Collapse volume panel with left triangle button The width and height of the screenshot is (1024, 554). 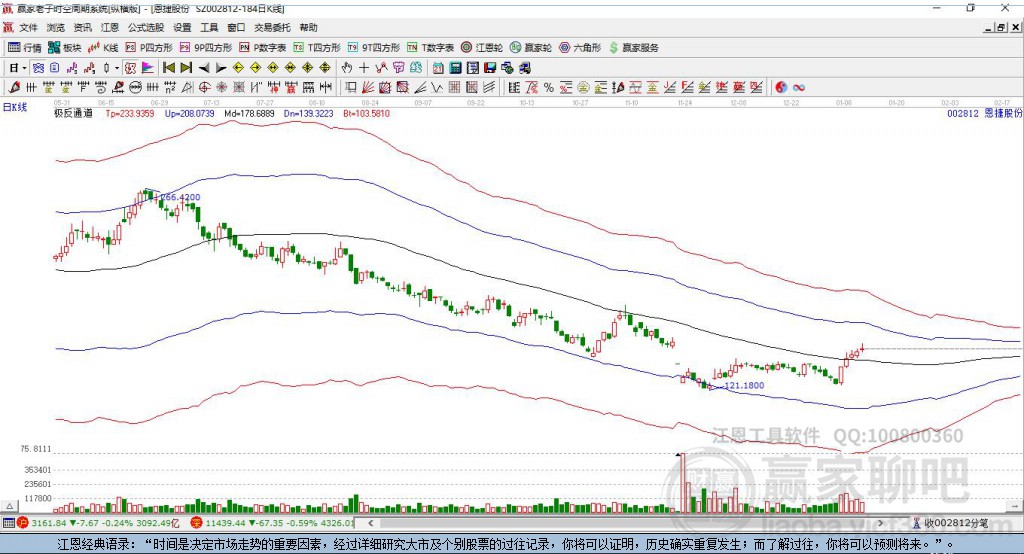[10, 506]
